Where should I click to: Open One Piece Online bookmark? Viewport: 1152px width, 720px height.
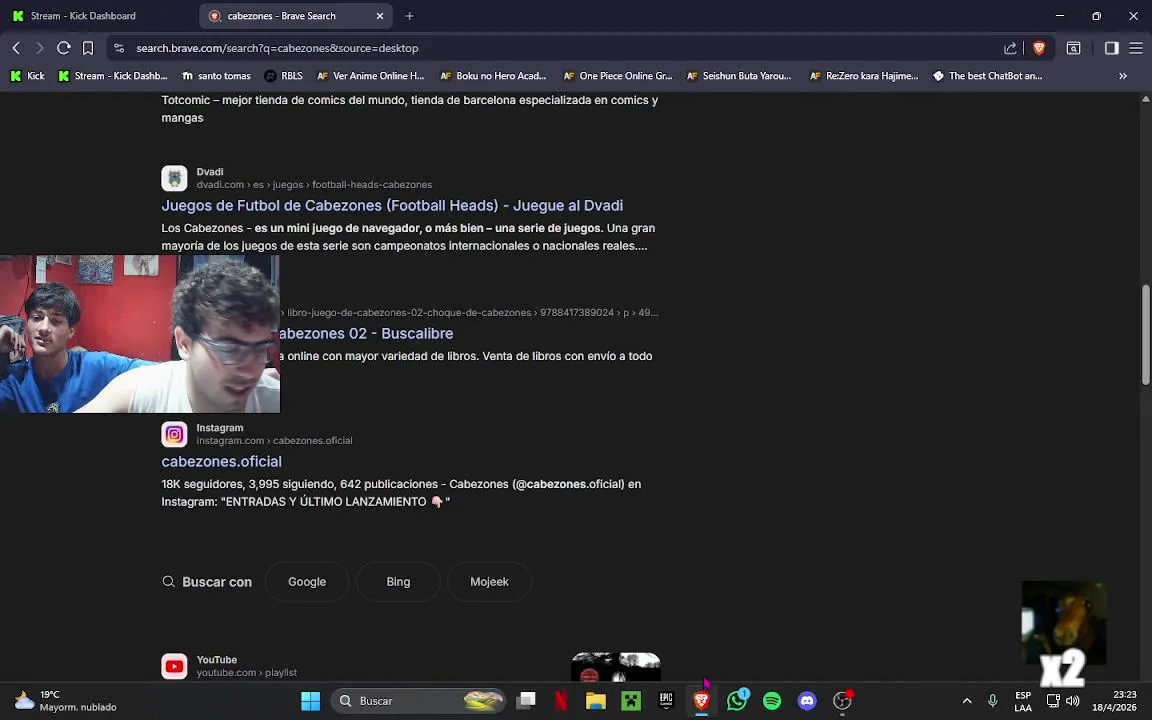click(x=617, y=76)
